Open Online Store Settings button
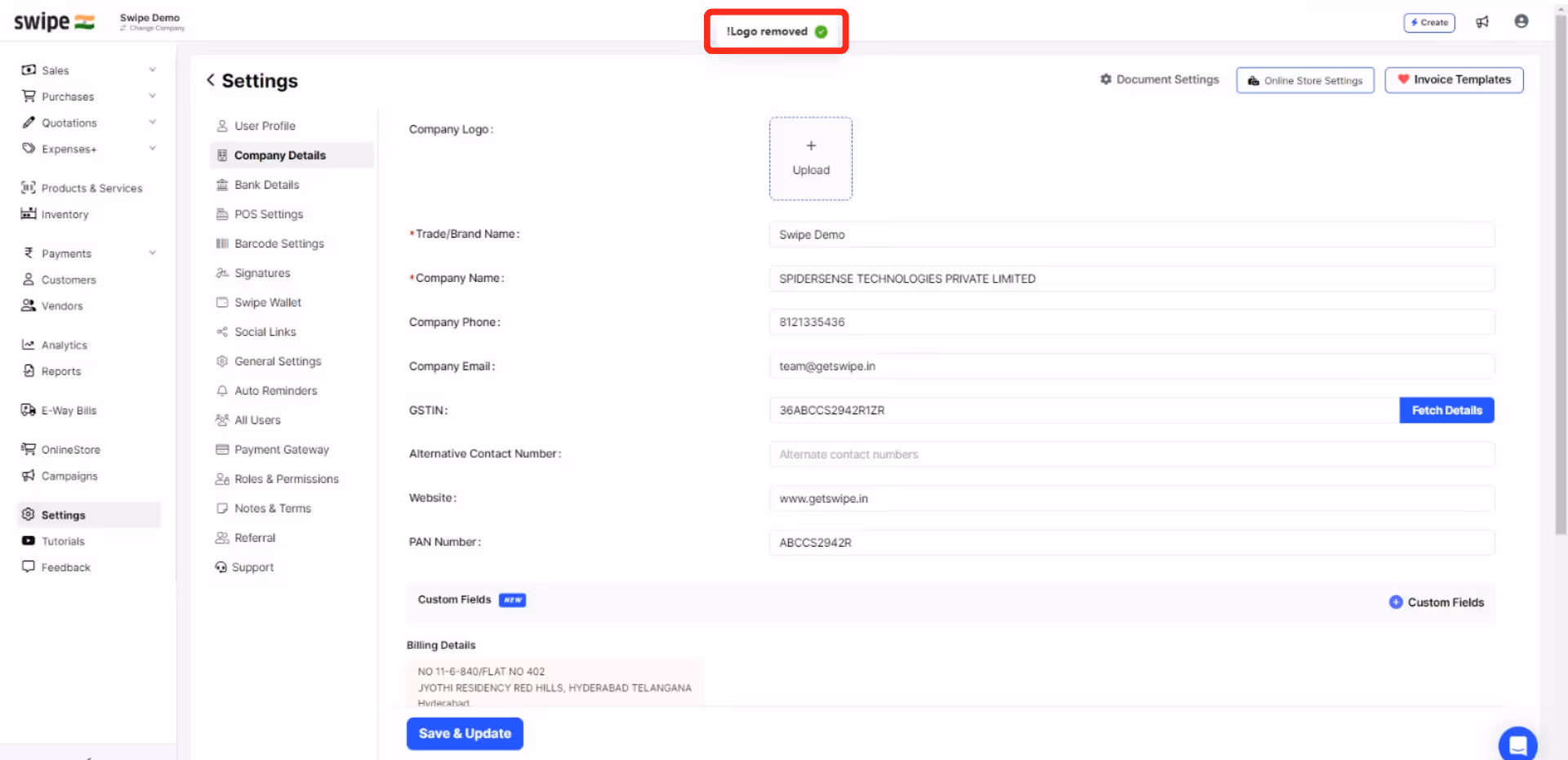Viewport: 1568px width, 760px height. (x=1305, y=80)
